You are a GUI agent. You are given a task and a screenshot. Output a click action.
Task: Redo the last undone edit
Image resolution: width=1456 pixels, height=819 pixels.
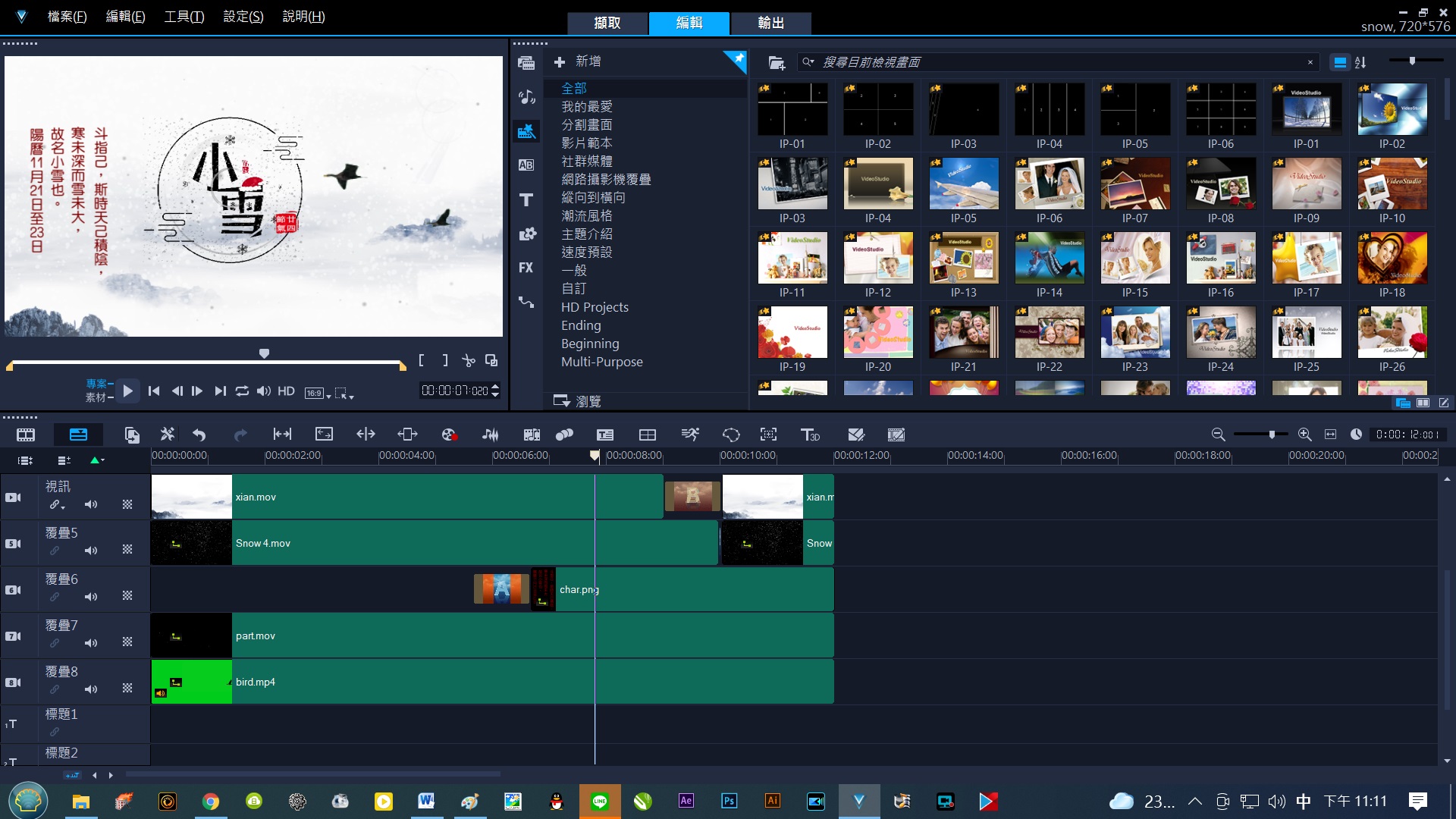(x=240, y=435)
